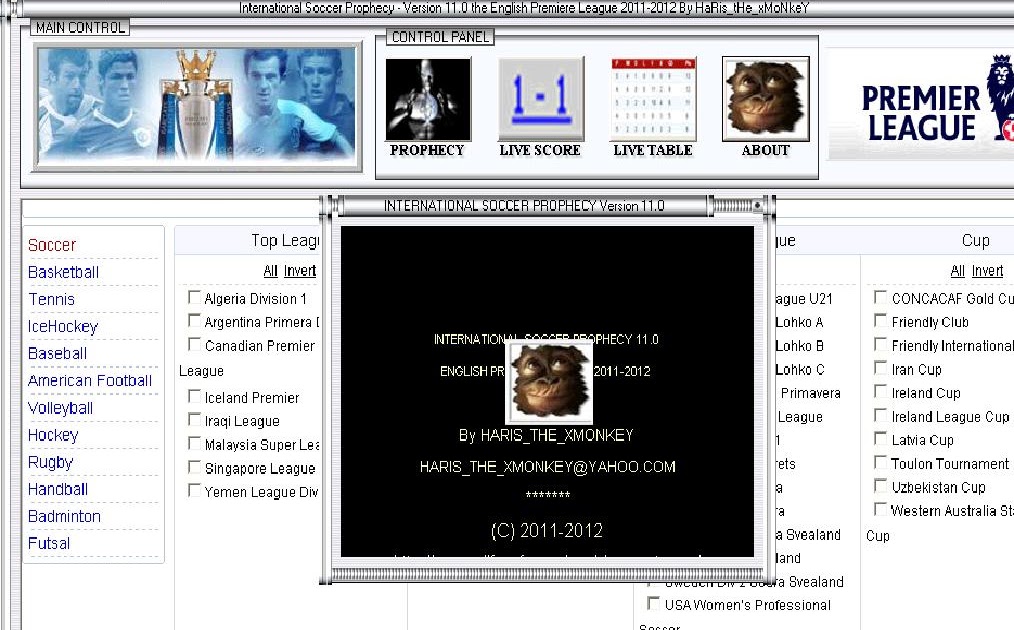The width and height of the screenshot is (1014, 630).
Task: Switch to Basketball in the sports list
Action: click(63, 272)
